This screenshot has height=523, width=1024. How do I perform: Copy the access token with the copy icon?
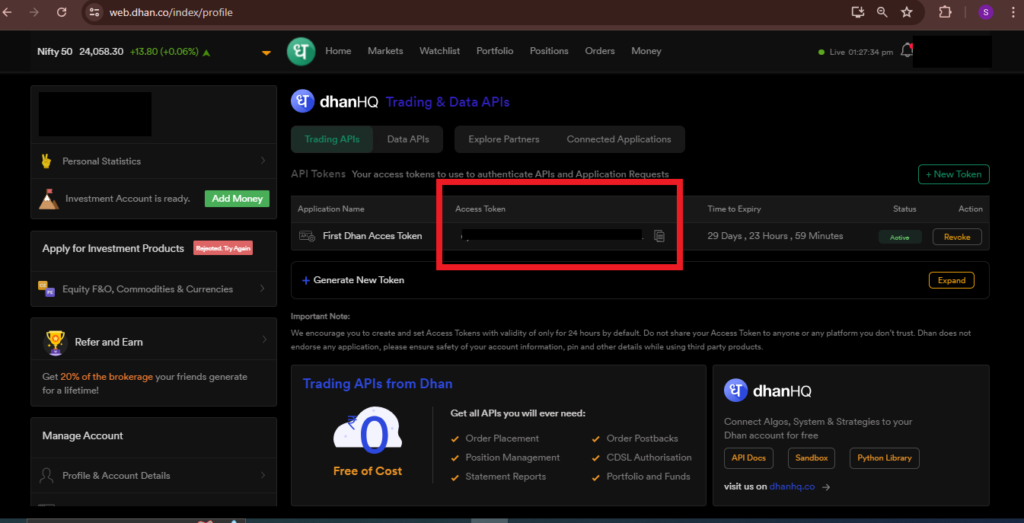tap(659, 236)
